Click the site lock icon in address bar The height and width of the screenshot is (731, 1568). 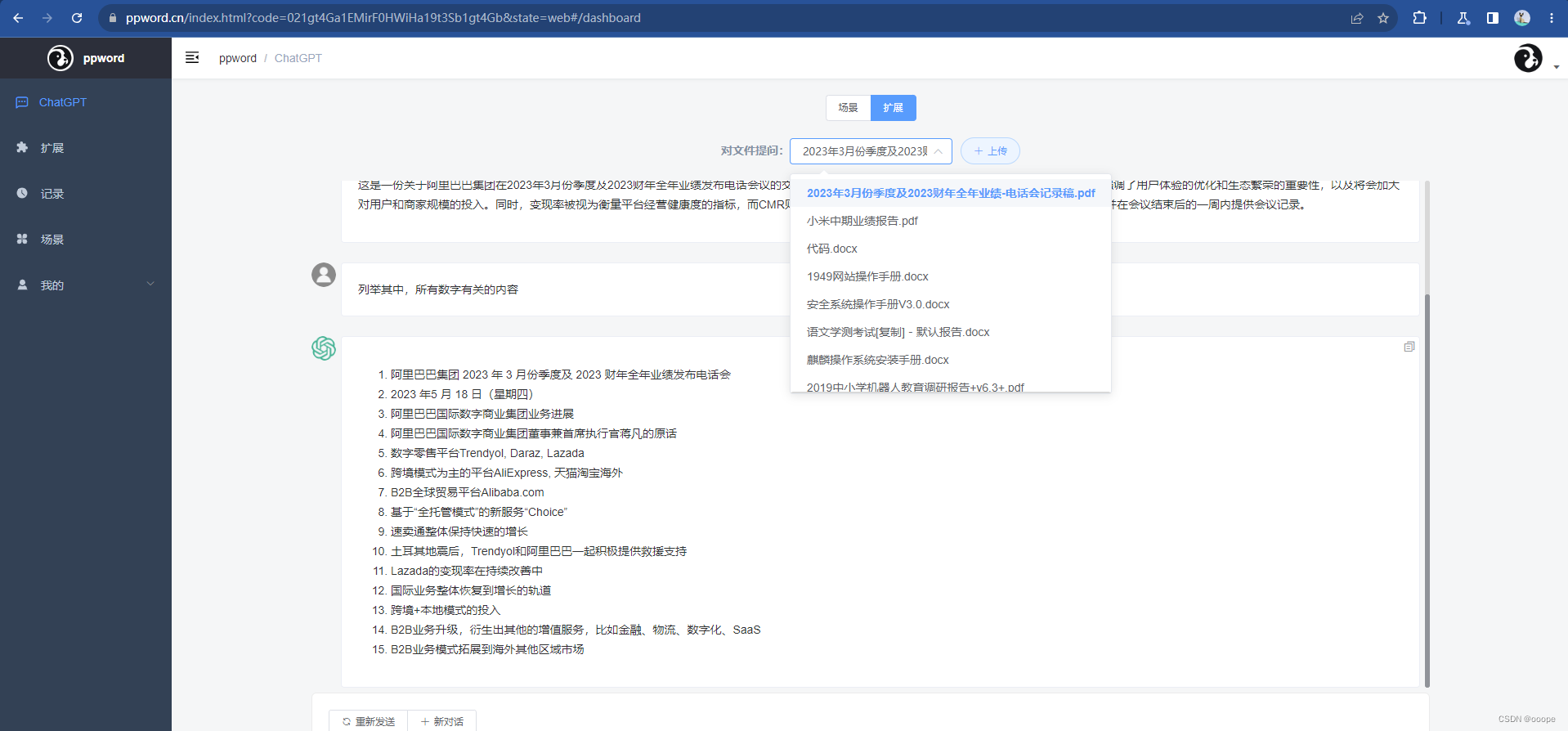click(113, 18)
